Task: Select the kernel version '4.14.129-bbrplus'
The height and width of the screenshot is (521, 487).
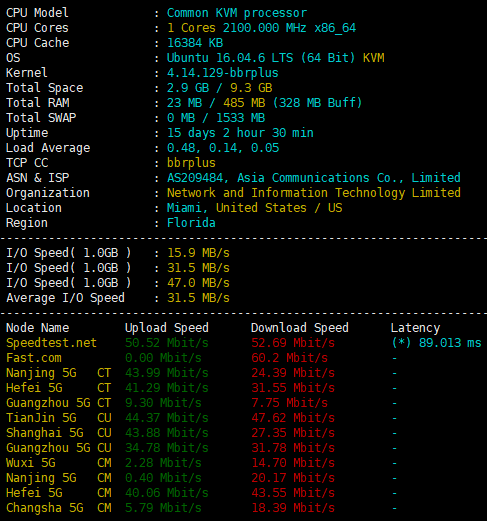Action: [x=223, y=73]
